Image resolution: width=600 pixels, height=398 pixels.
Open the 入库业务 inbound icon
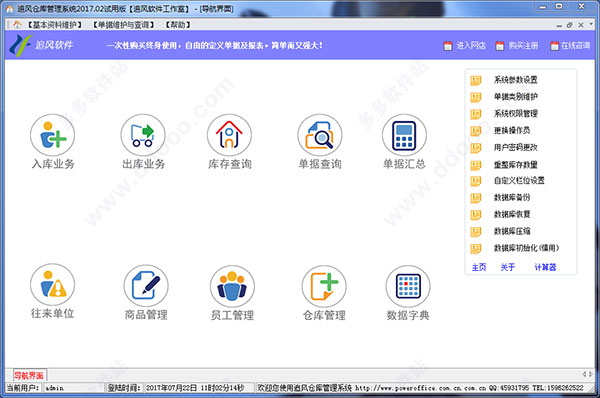pyautogui.click(x=52, y=135)
